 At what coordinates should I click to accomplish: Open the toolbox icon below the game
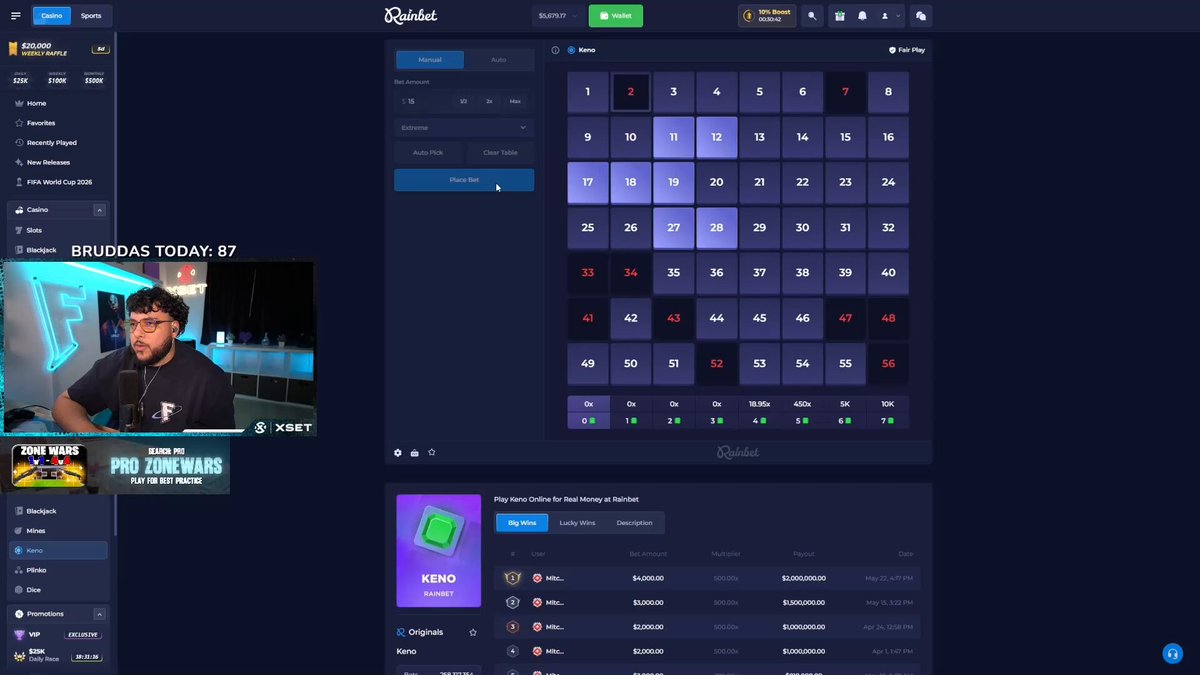415,453
